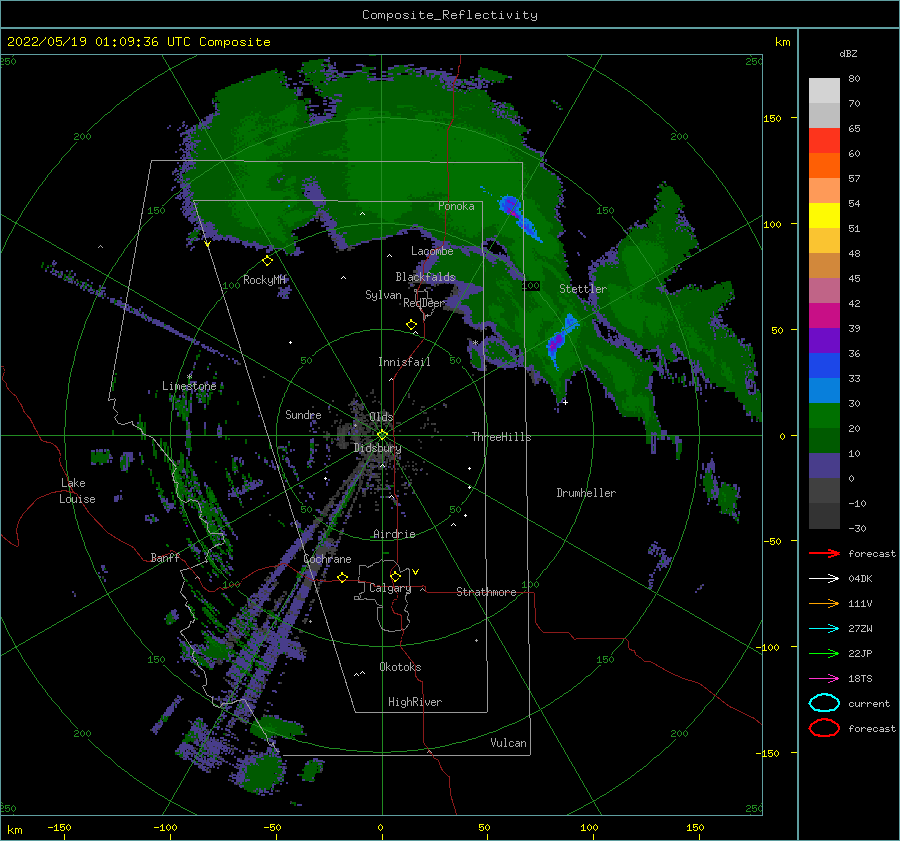Click the ThreeHills town label

click(501, 437)
